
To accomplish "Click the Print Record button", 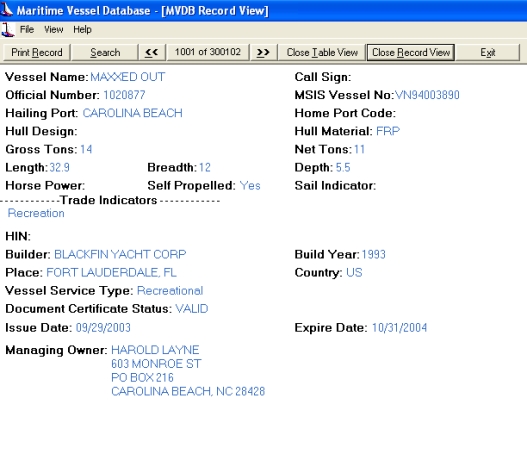I will (37, 52).
